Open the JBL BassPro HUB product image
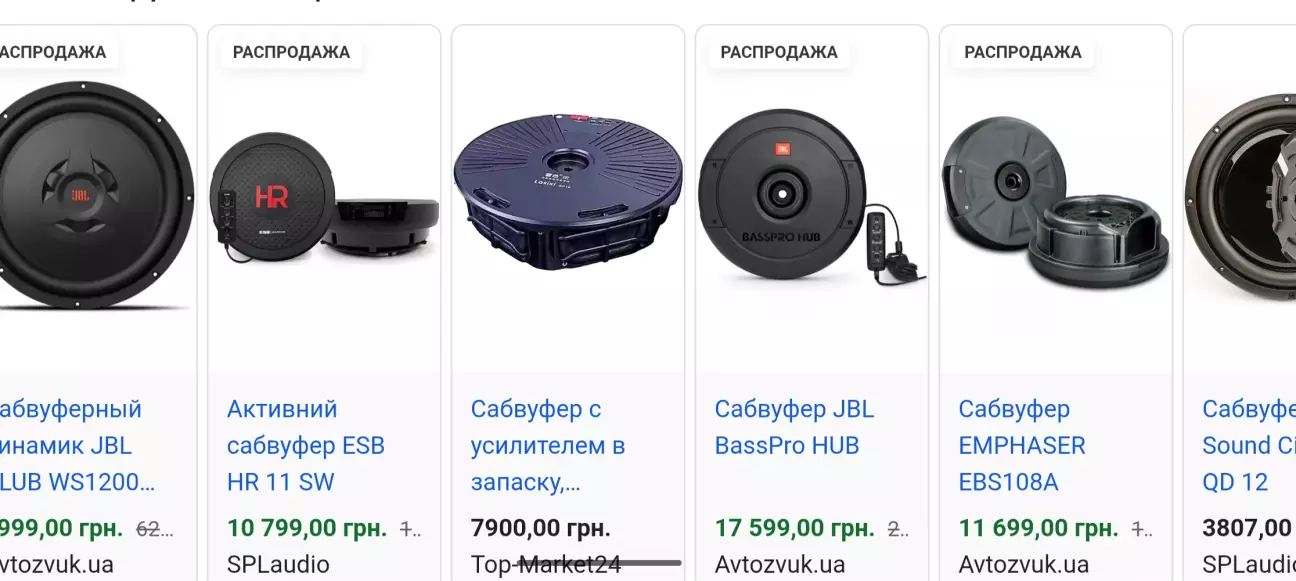 click(x=812, y=200)
